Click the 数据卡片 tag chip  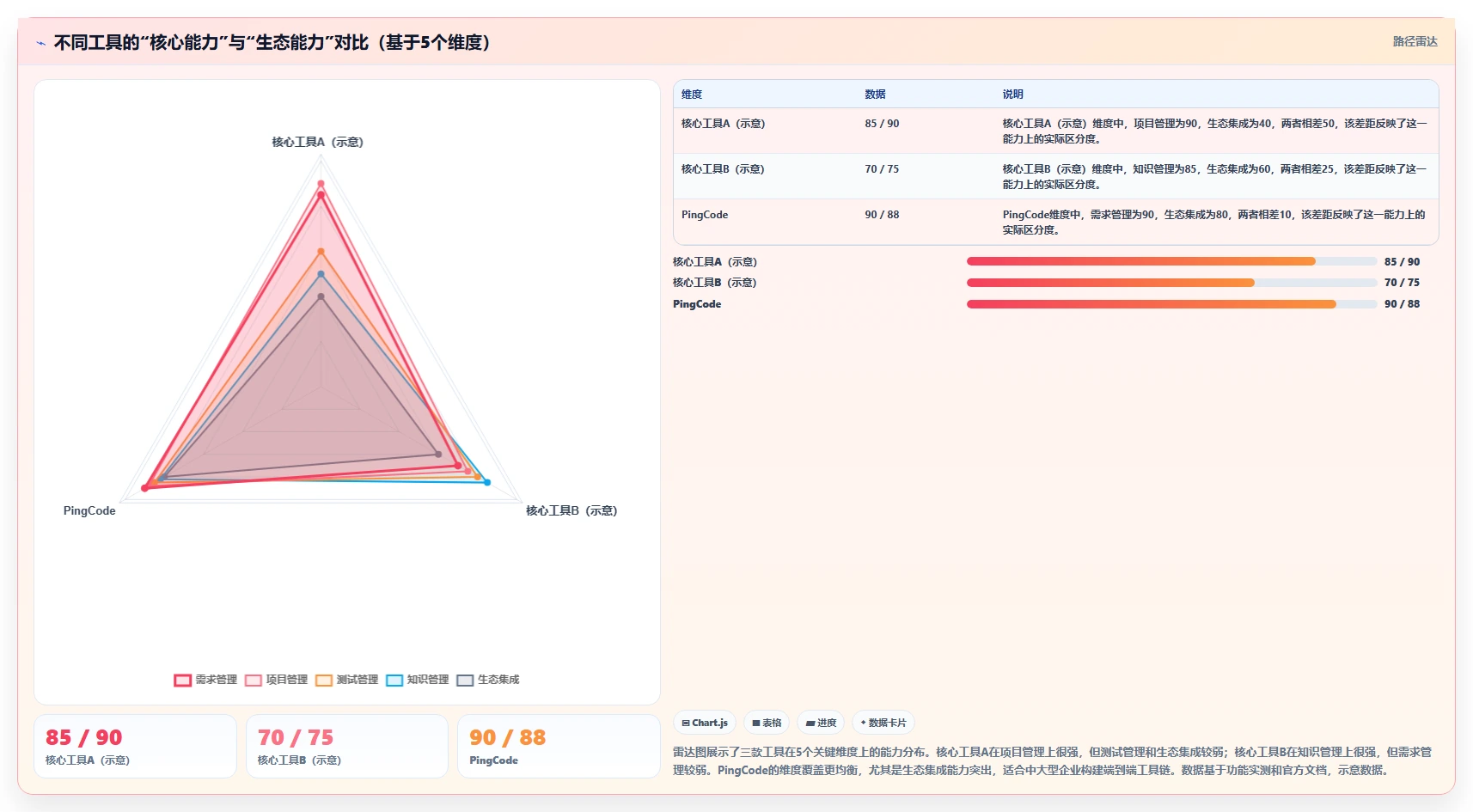point(883,723)
